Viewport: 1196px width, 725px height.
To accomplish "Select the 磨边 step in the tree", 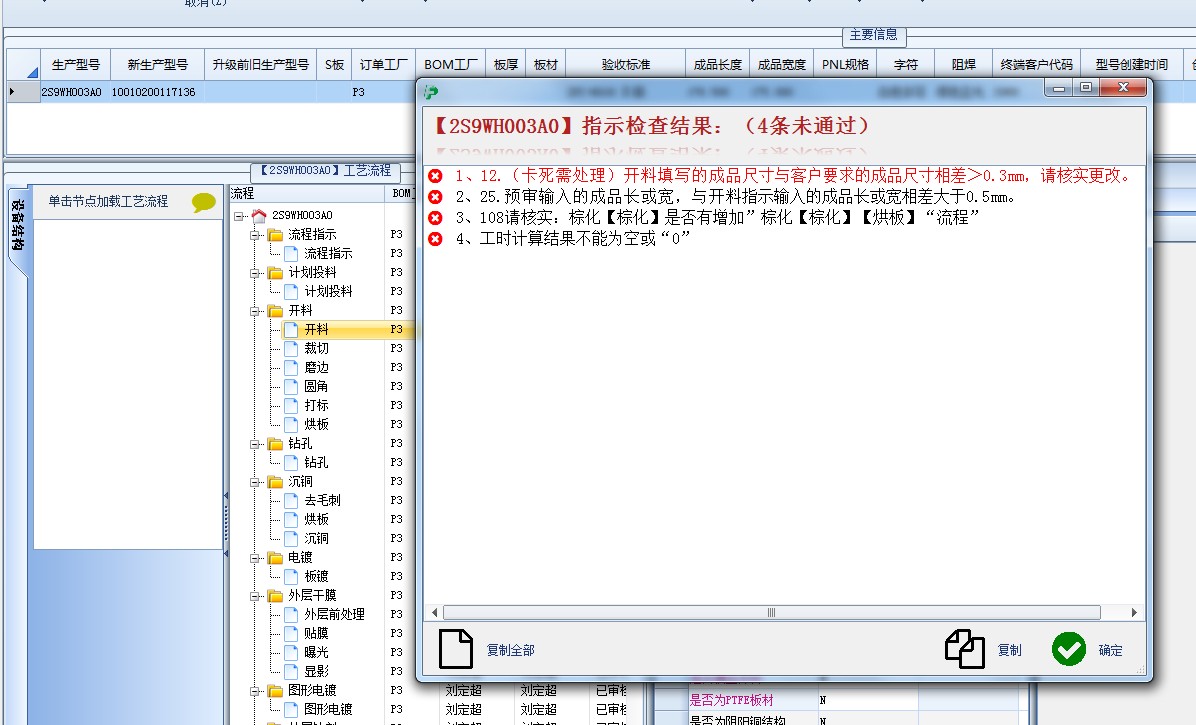I will click(x=316, y=367).
